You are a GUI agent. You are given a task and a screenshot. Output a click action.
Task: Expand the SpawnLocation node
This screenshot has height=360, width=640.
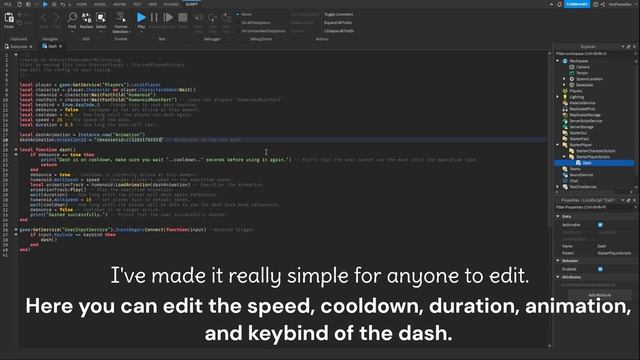click(564, 79)
